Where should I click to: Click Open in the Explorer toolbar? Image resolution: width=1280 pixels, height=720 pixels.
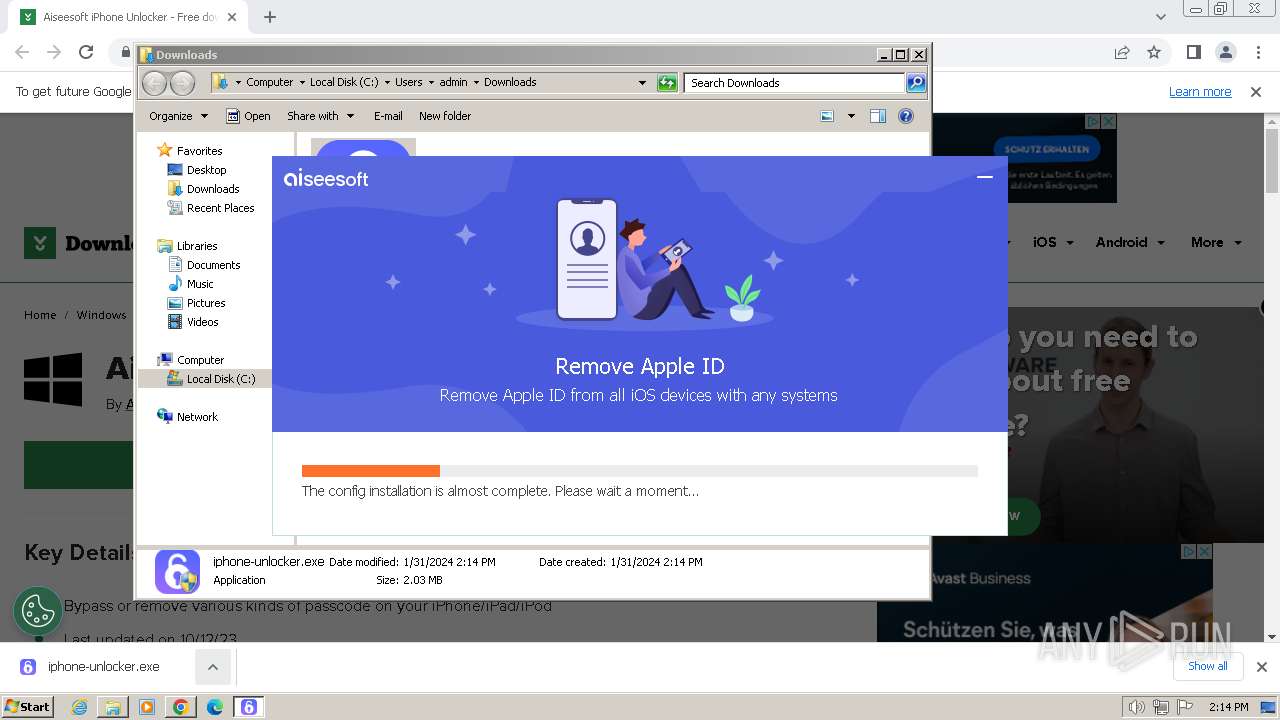coord(248,116)
